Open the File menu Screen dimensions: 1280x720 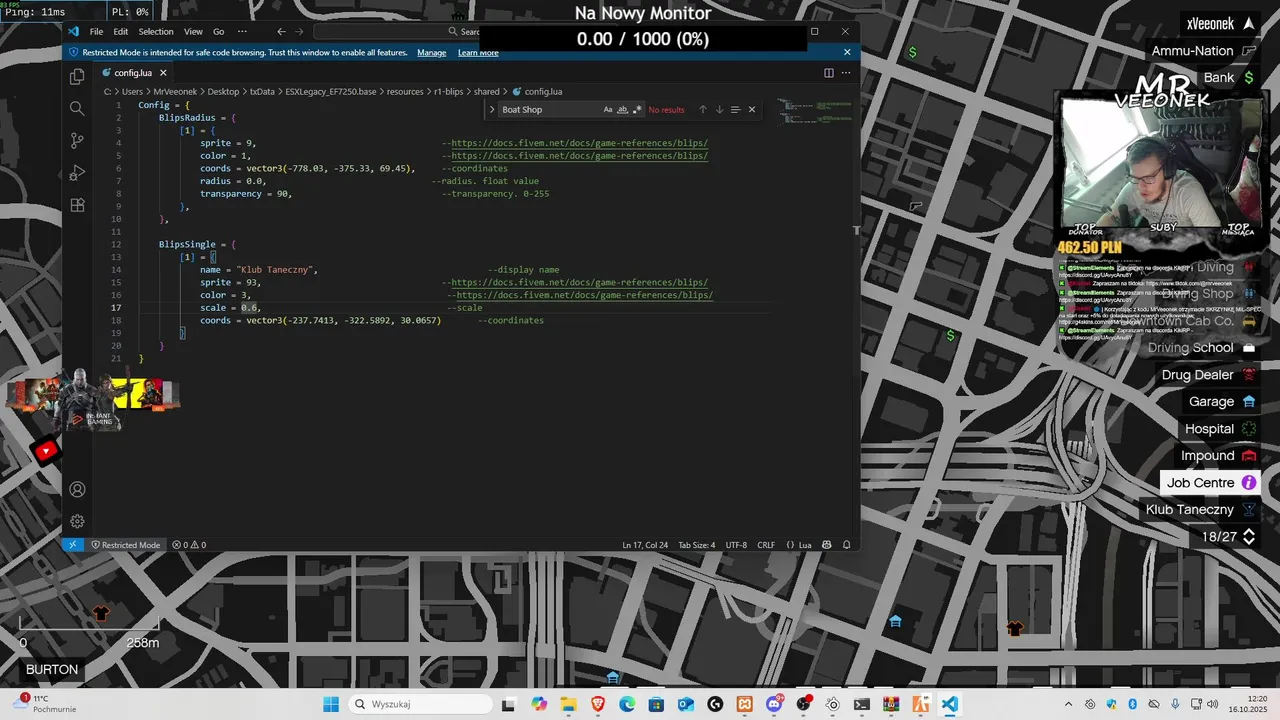[96, 31]
